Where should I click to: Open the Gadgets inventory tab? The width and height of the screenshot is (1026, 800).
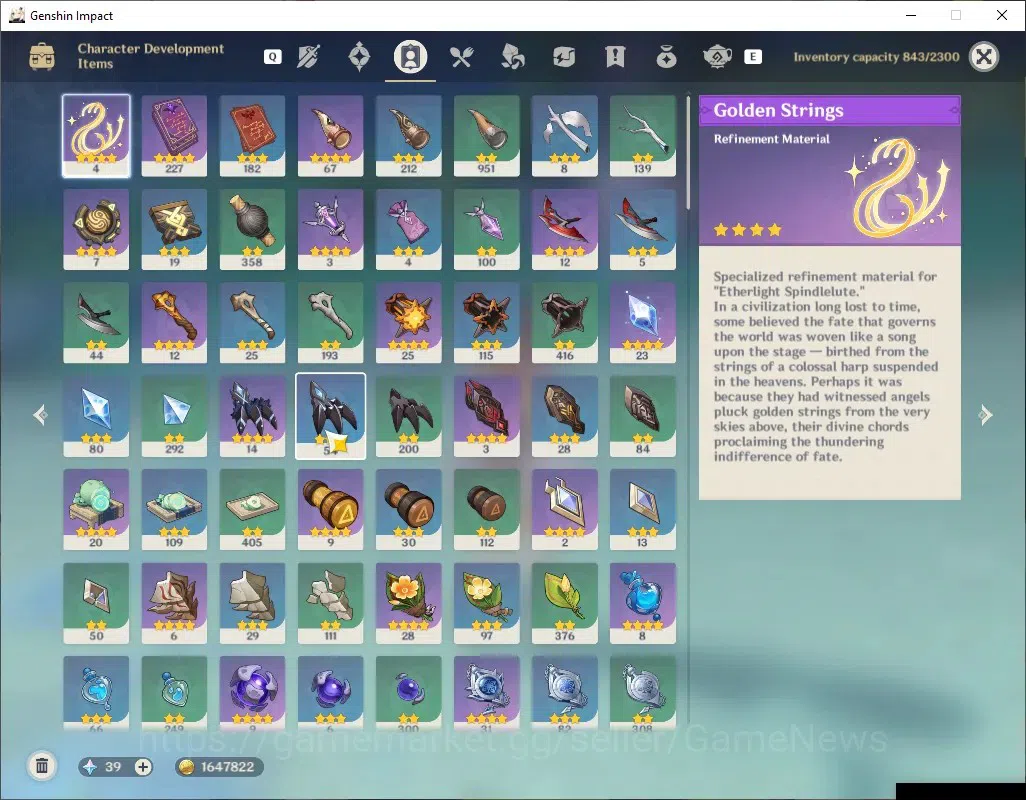click(563, 57)
